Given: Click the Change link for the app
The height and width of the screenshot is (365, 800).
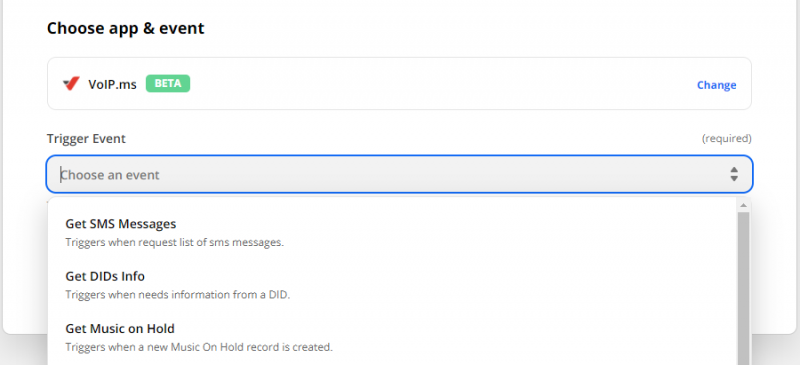Looking at the screenshot, I should [716, 85].
